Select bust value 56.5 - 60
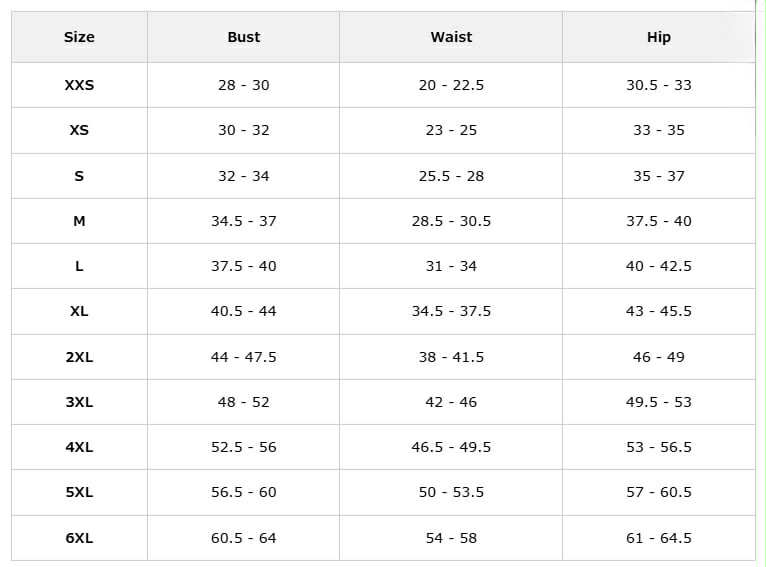766x567 pixels. (x=243, y=492)
